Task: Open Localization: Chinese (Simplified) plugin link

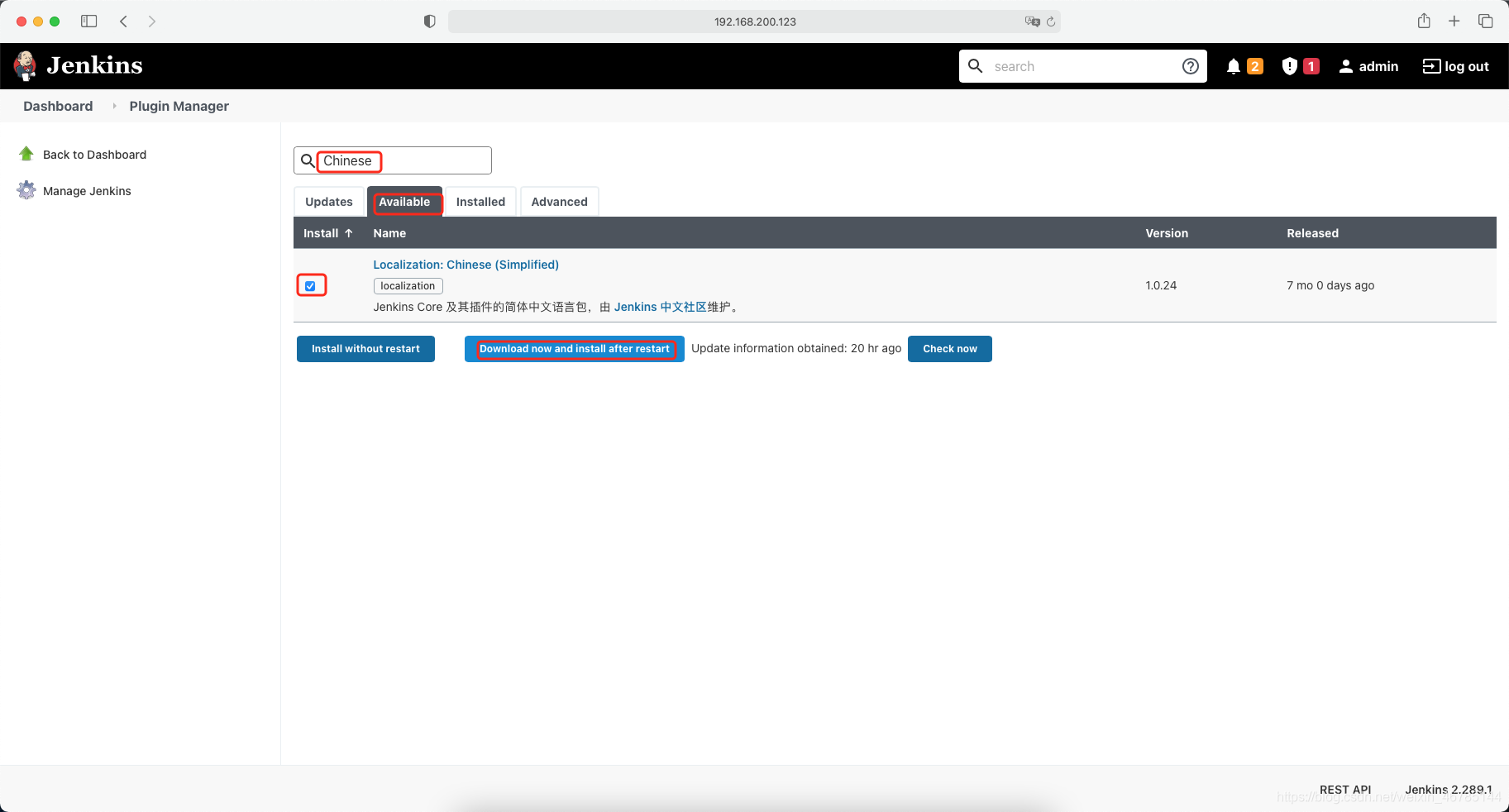Action: [466, 265]
